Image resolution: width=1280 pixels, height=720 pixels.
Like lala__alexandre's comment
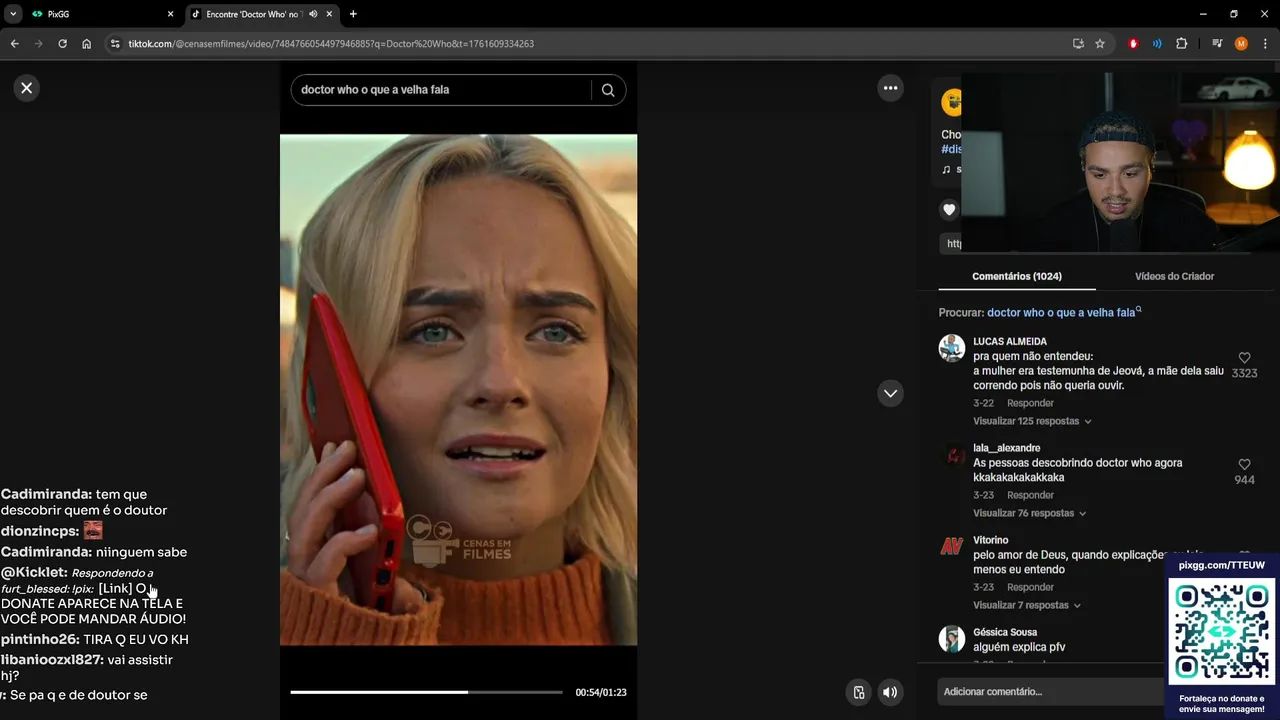click(x=1244, y=465)
